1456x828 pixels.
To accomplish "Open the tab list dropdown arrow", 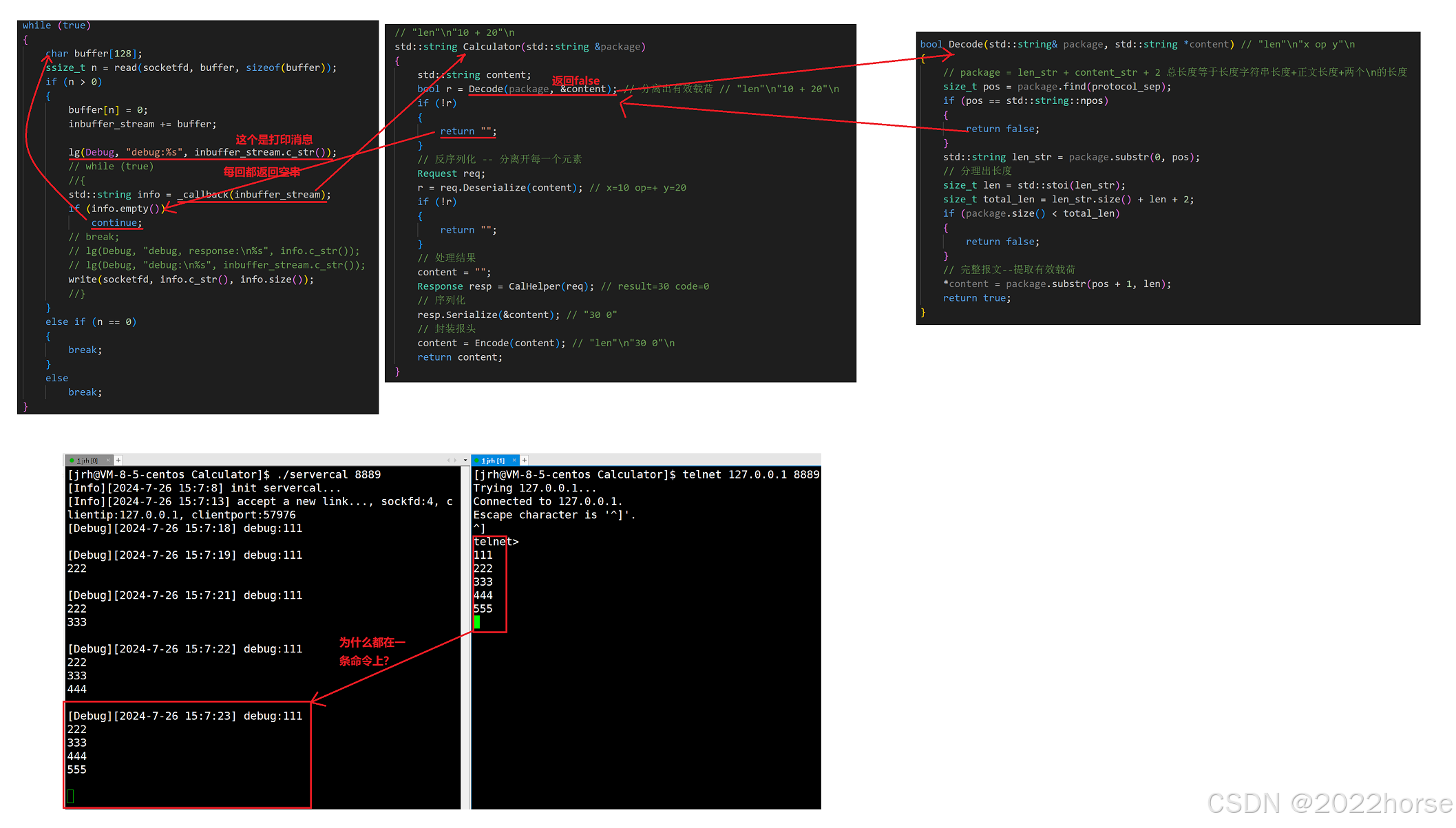I will [x=465, y=460].
